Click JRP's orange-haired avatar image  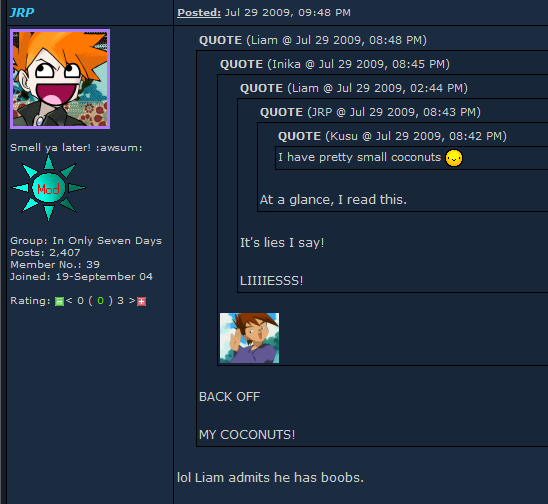(x=60, y=79)
